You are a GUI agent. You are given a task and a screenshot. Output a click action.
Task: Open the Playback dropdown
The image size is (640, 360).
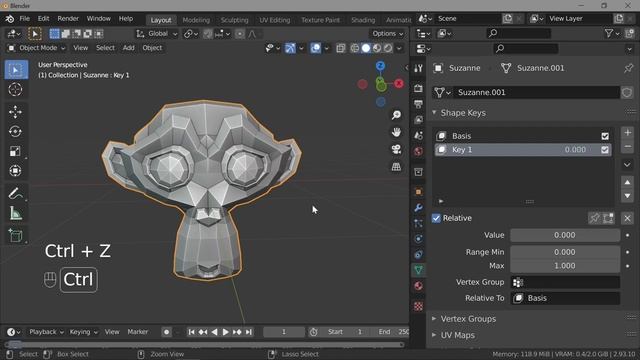coord(47,332)
